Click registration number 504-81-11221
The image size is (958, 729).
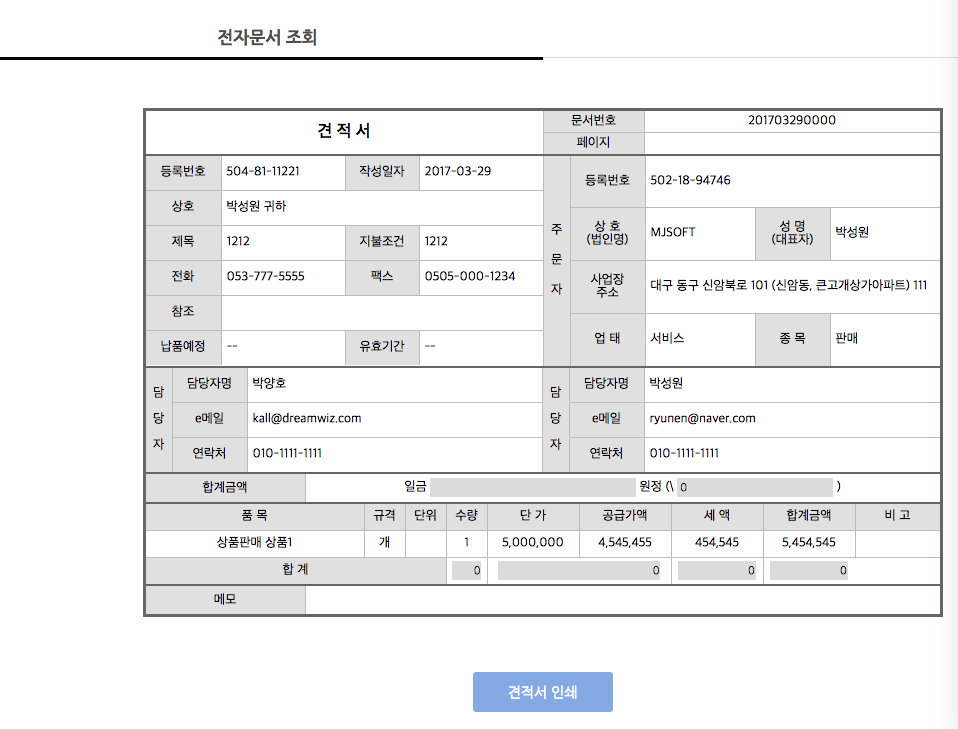(x=263, y=171)
